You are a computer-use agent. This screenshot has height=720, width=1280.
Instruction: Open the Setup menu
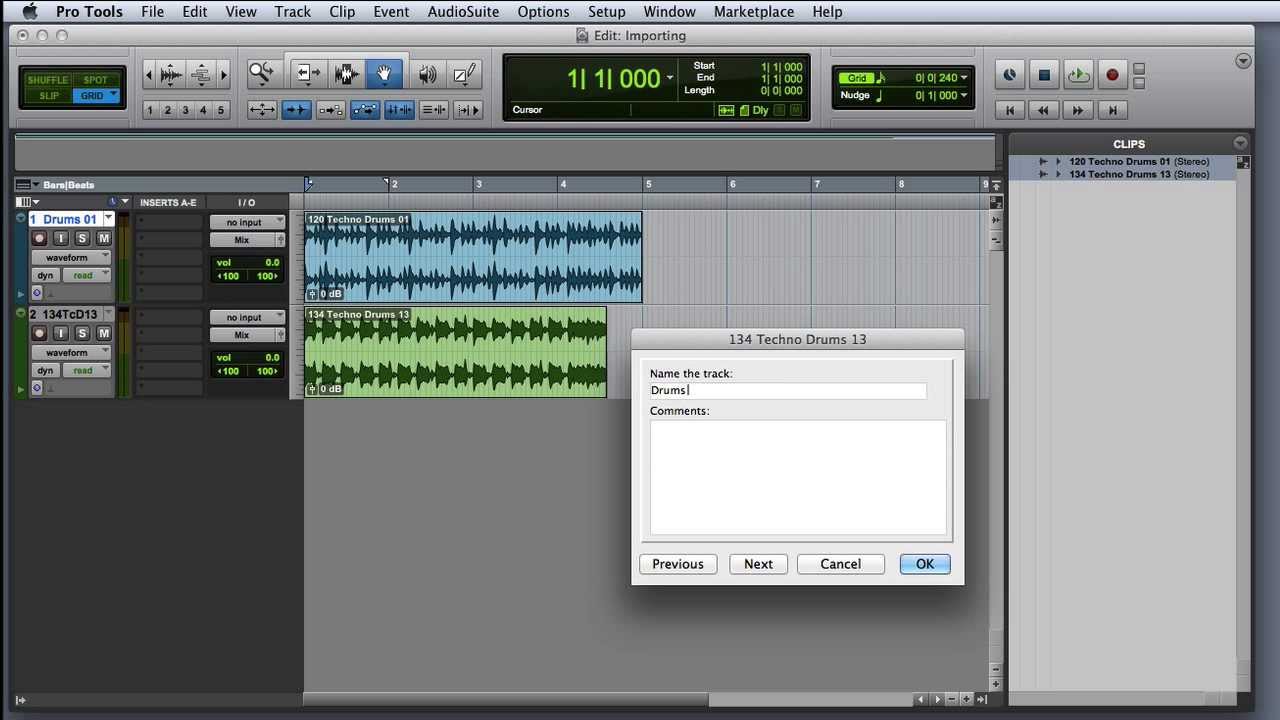click(606, 12)
